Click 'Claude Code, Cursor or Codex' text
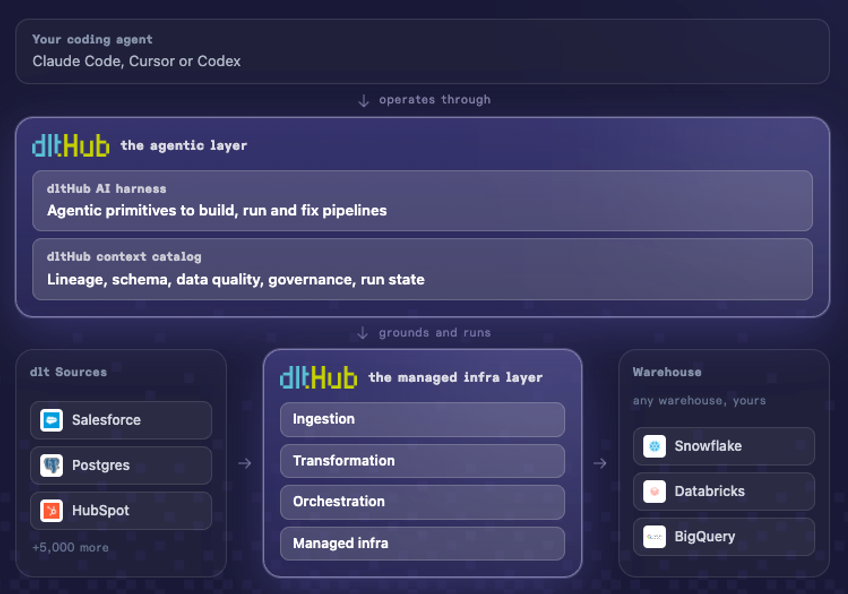Screen dimensions: 848x594 tap(136, 61)
